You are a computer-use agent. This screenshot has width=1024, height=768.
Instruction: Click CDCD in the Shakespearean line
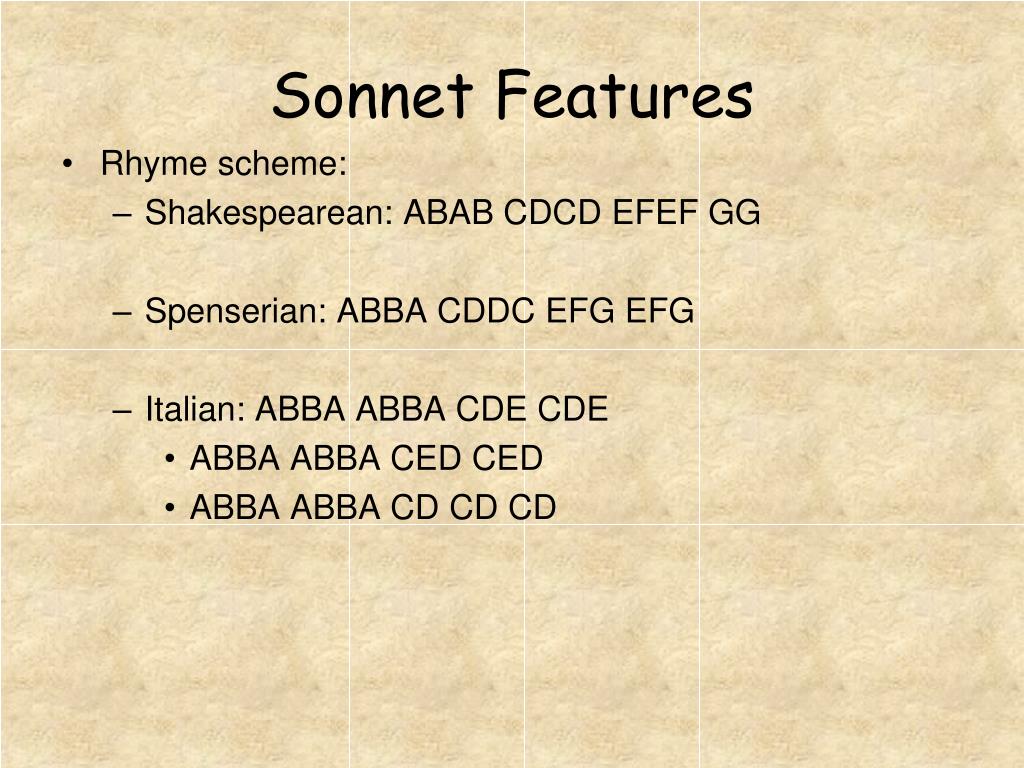552,212
